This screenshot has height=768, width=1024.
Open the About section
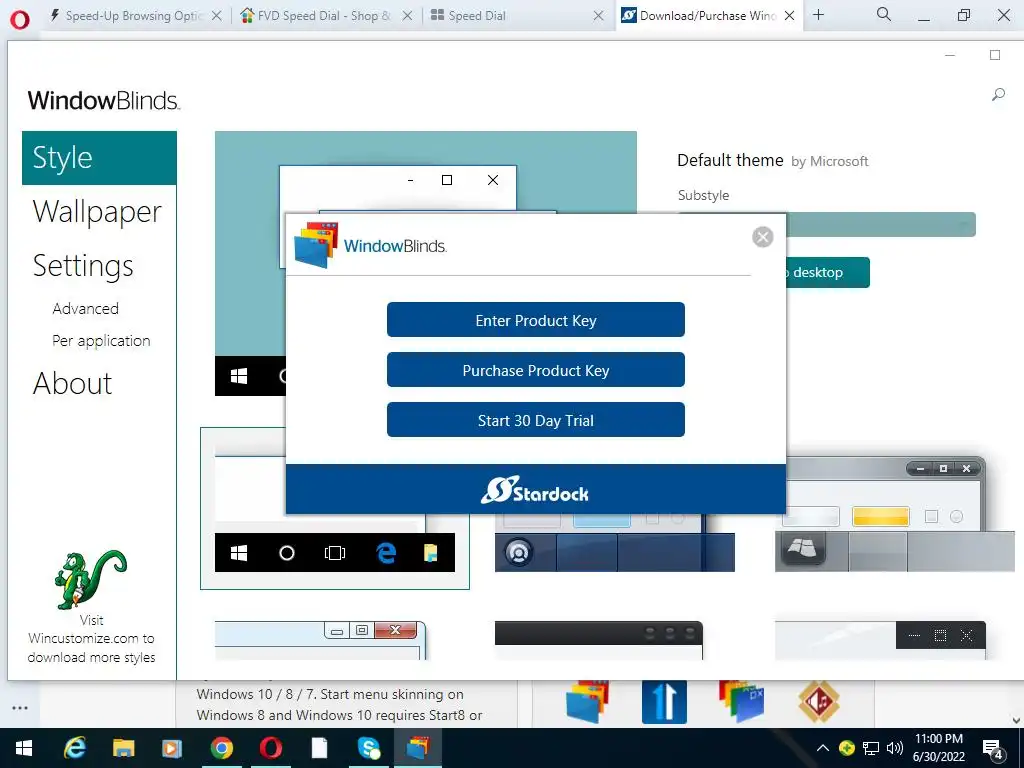pos(72,383)
